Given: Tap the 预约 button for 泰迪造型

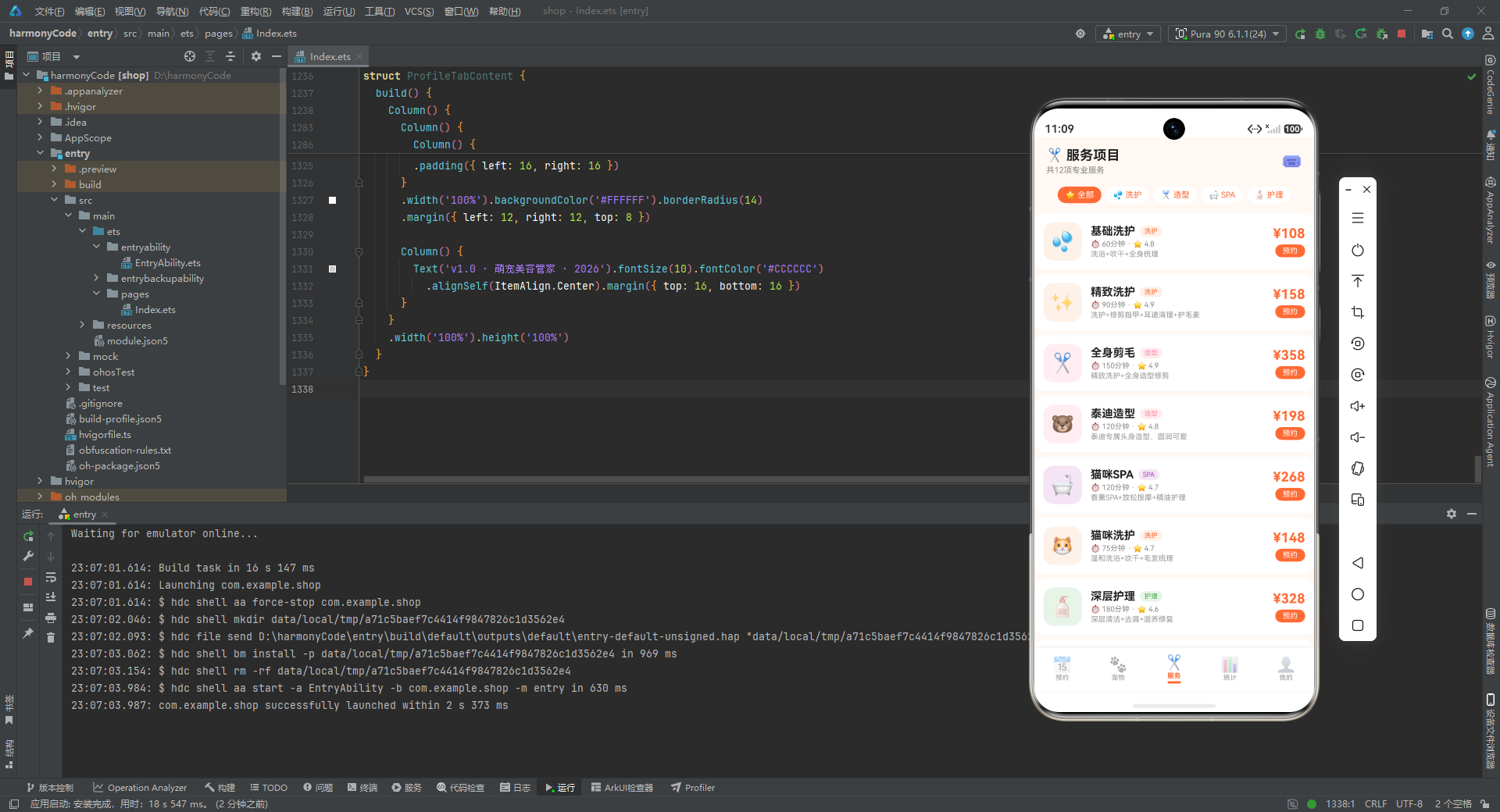Looking at the screenshot, I should [x=1290, y=433].
